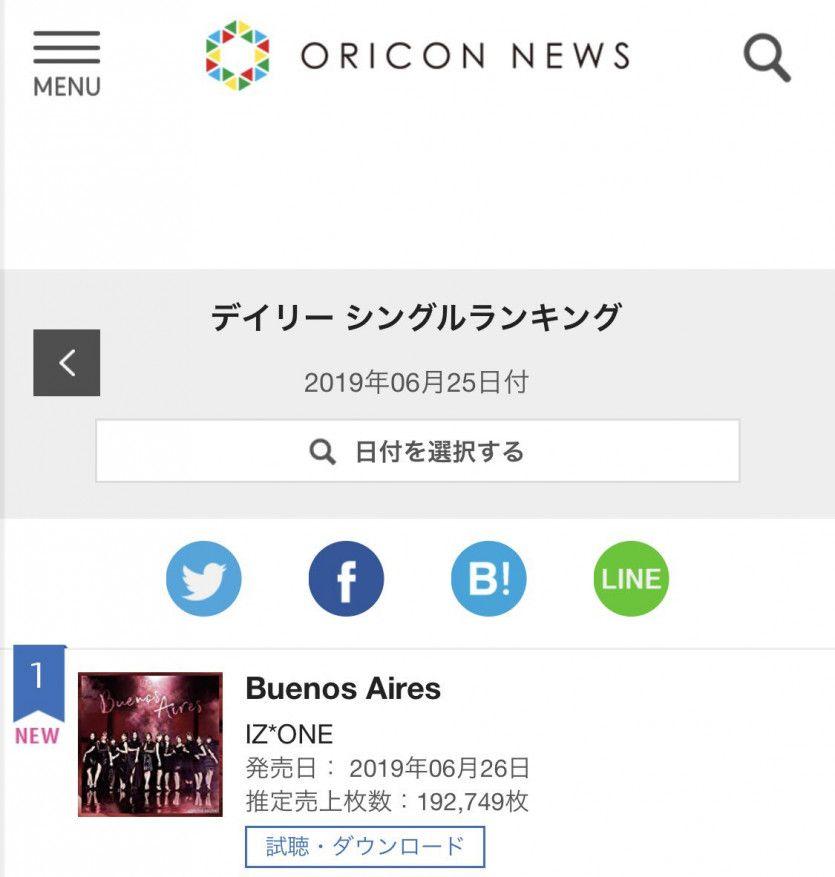Viewport: 835px width, 877px height.
Task: Click the 2019年06月25日付 date text
Action: pos(417,383)
